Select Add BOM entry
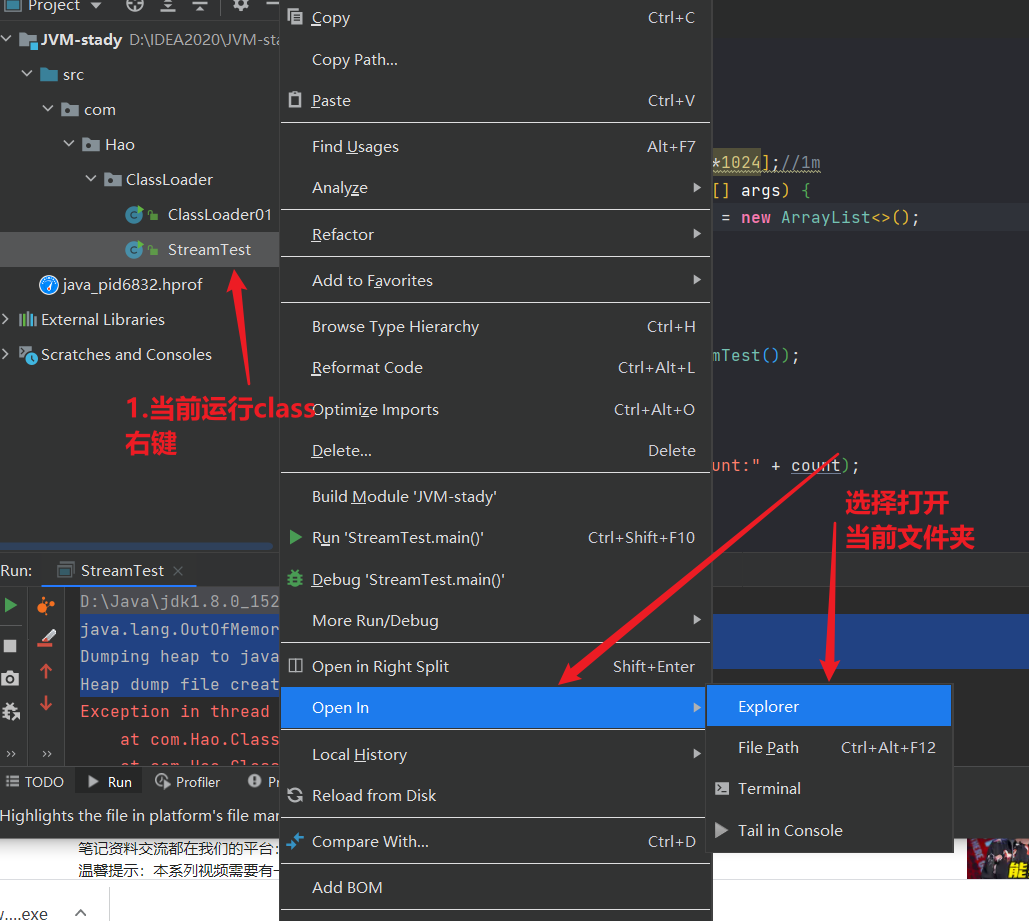The height and width of the screenshot is (921, 1029). (495, 888)
